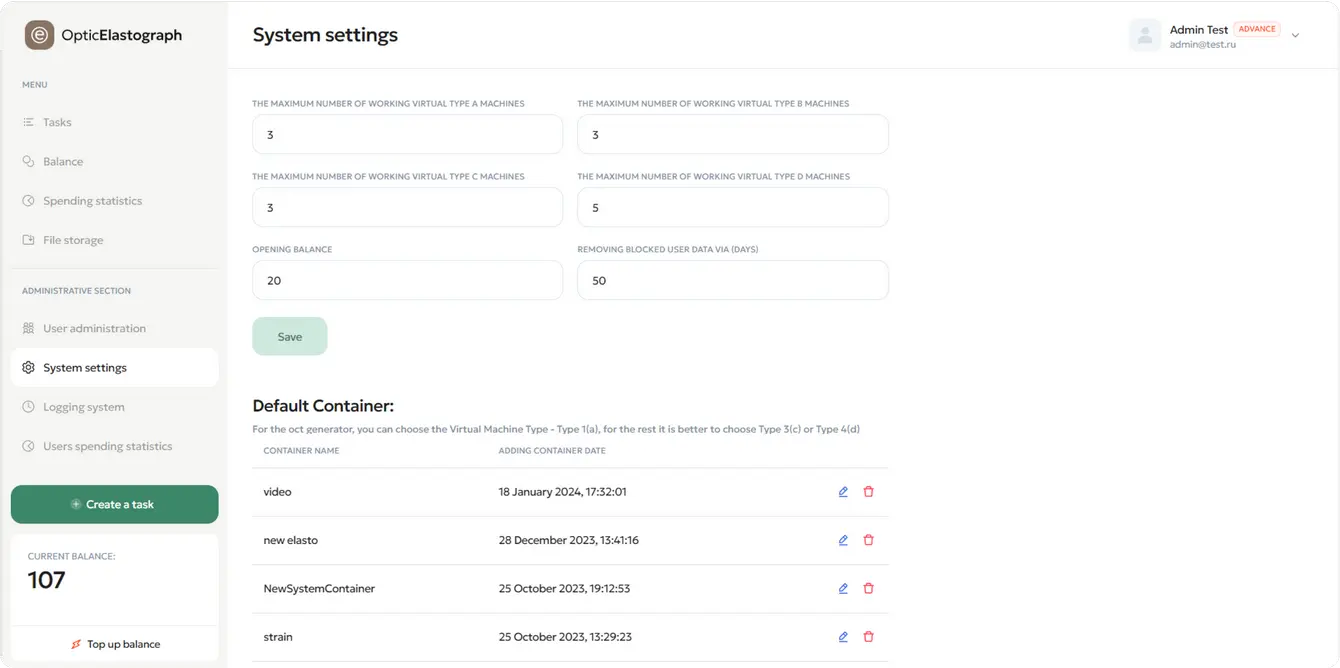1340x668 pixels.
Task: Delete the strain container
Action: pos(868,636)
